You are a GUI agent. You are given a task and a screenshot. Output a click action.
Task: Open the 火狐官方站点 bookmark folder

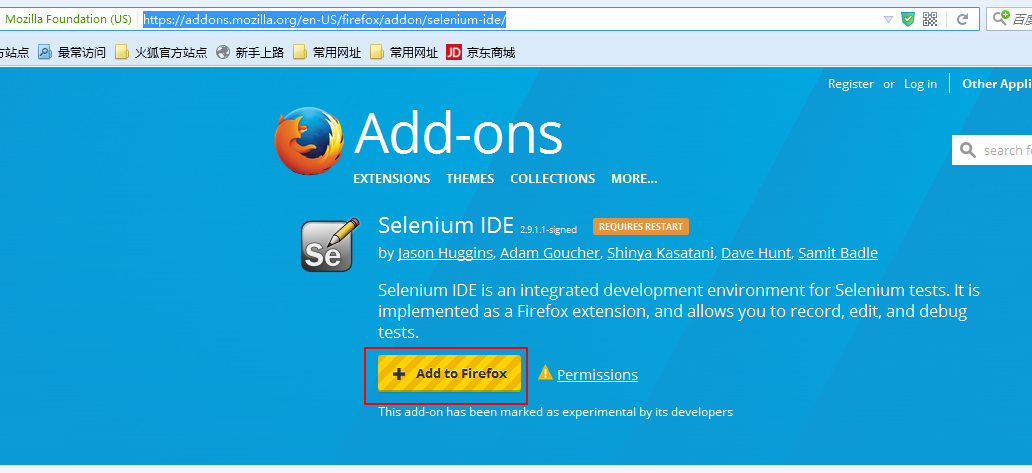(x=161, y=53)
